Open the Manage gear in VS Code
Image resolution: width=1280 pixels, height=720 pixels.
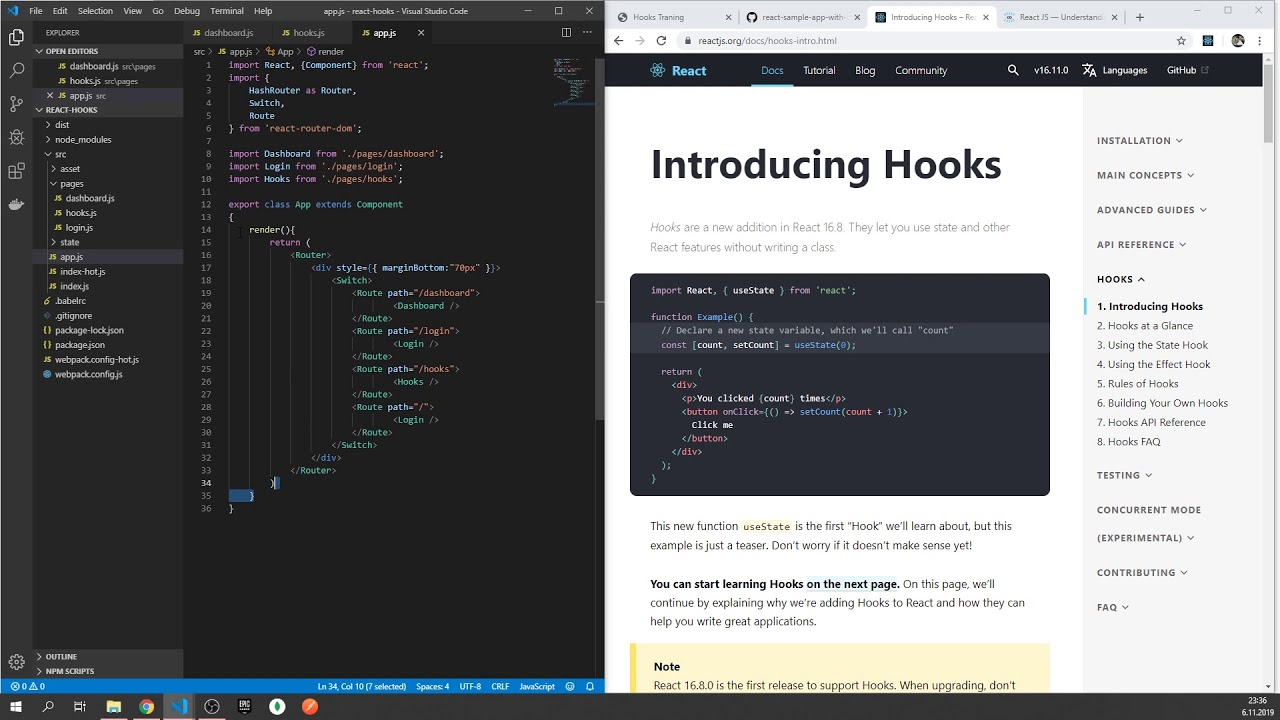coord(16,662)
